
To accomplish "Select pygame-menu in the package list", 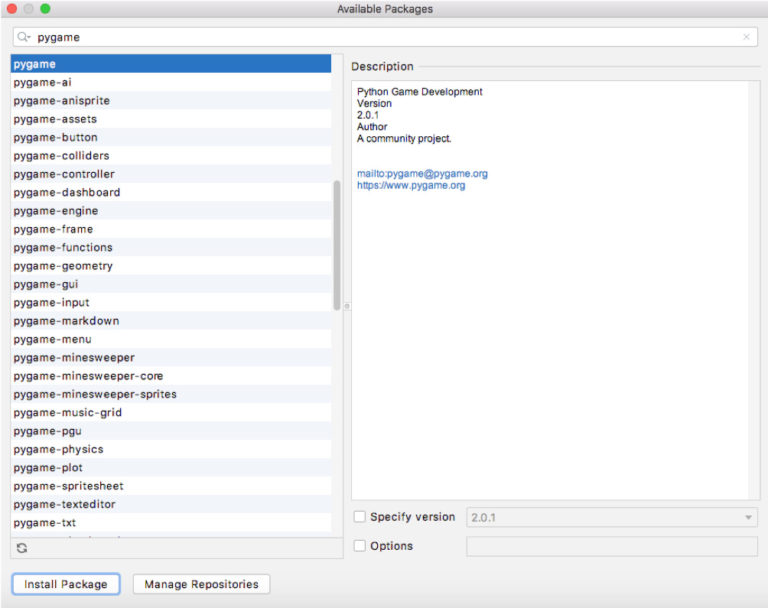I will tap(52, 339).
